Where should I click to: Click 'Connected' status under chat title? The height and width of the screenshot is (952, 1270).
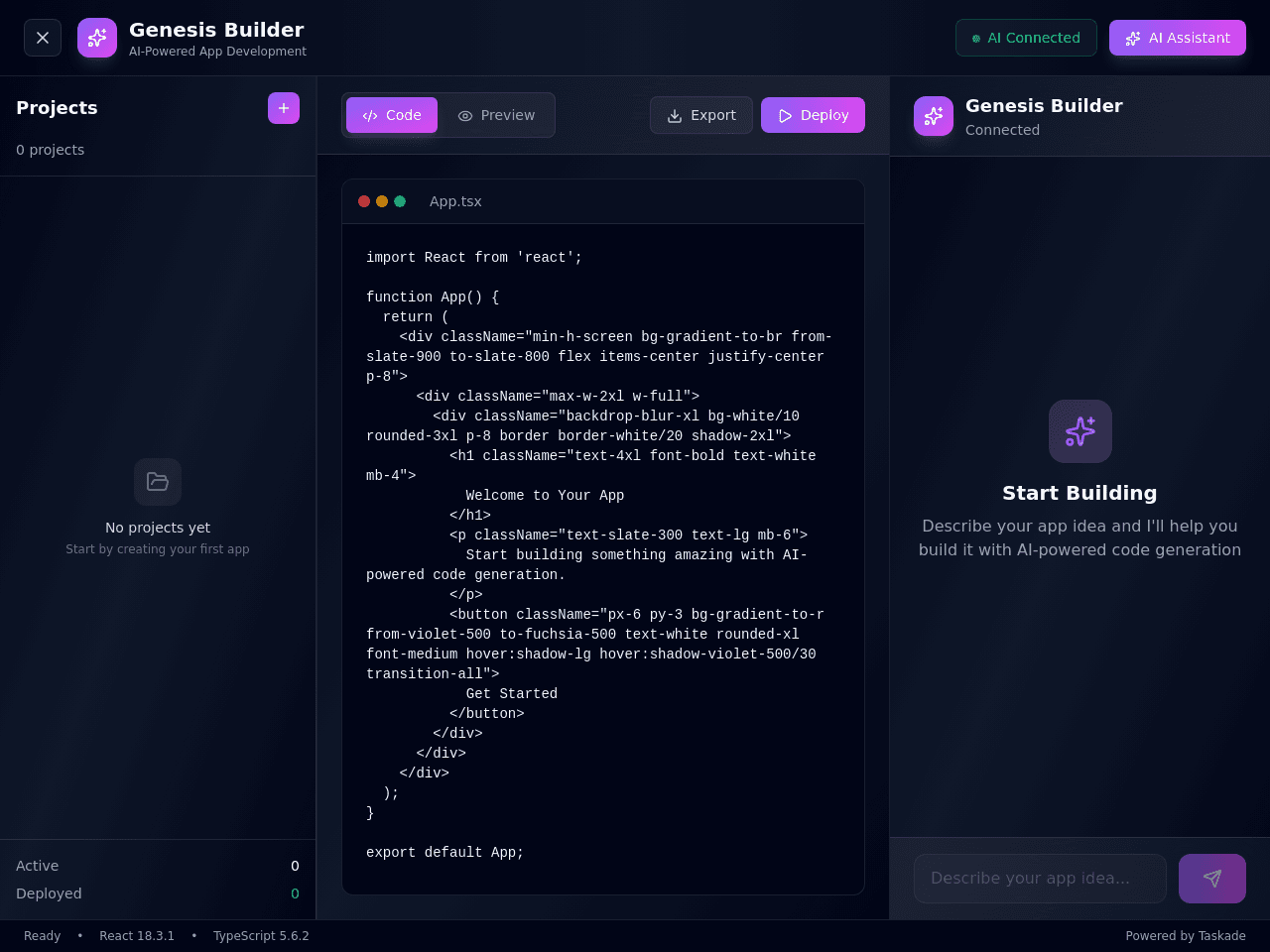(1002, 130)
